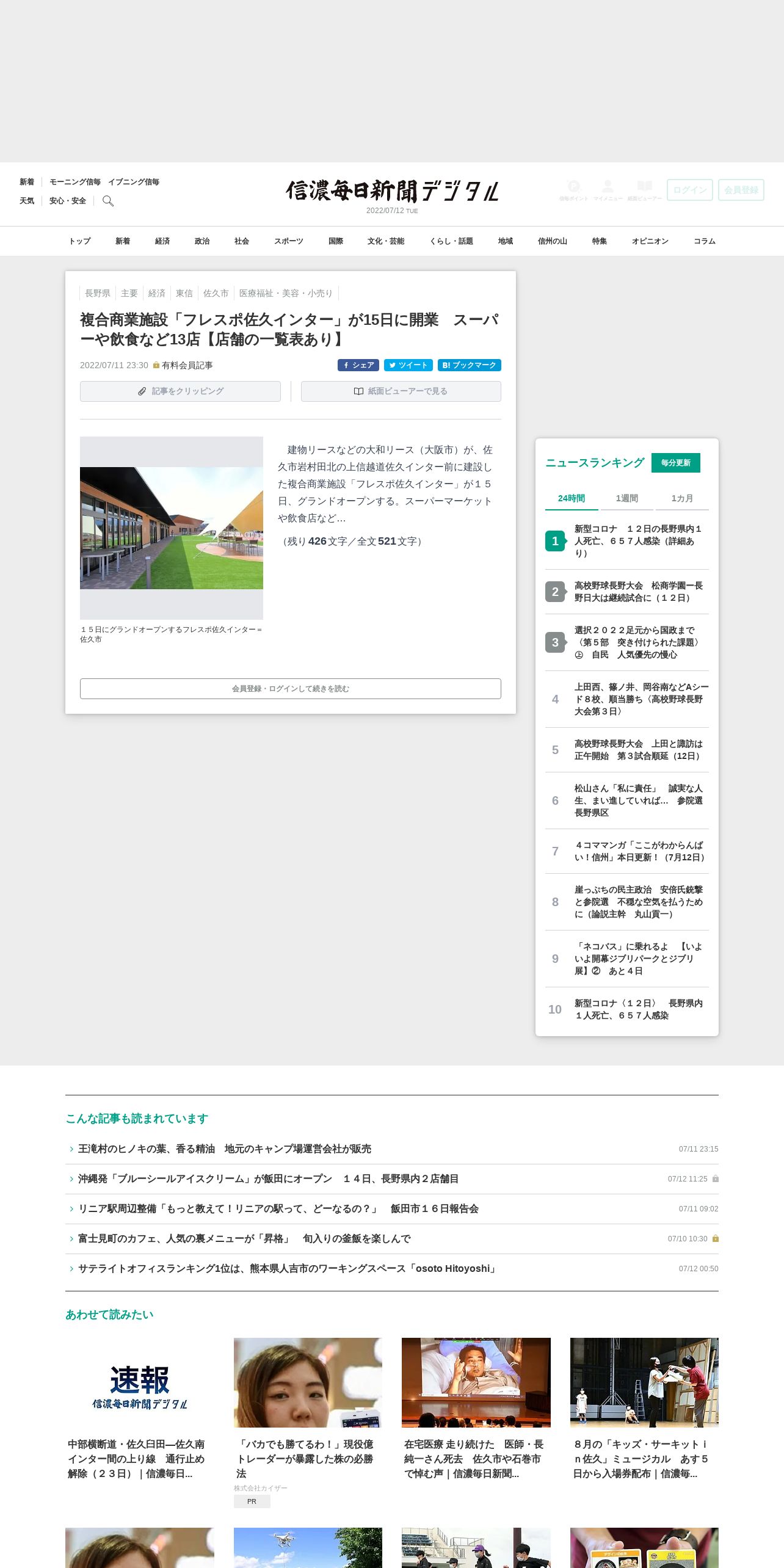Open リニア駅周辺整備 article link
The height and width of the screenshot is (1568, 784).
click(278, 1209)
